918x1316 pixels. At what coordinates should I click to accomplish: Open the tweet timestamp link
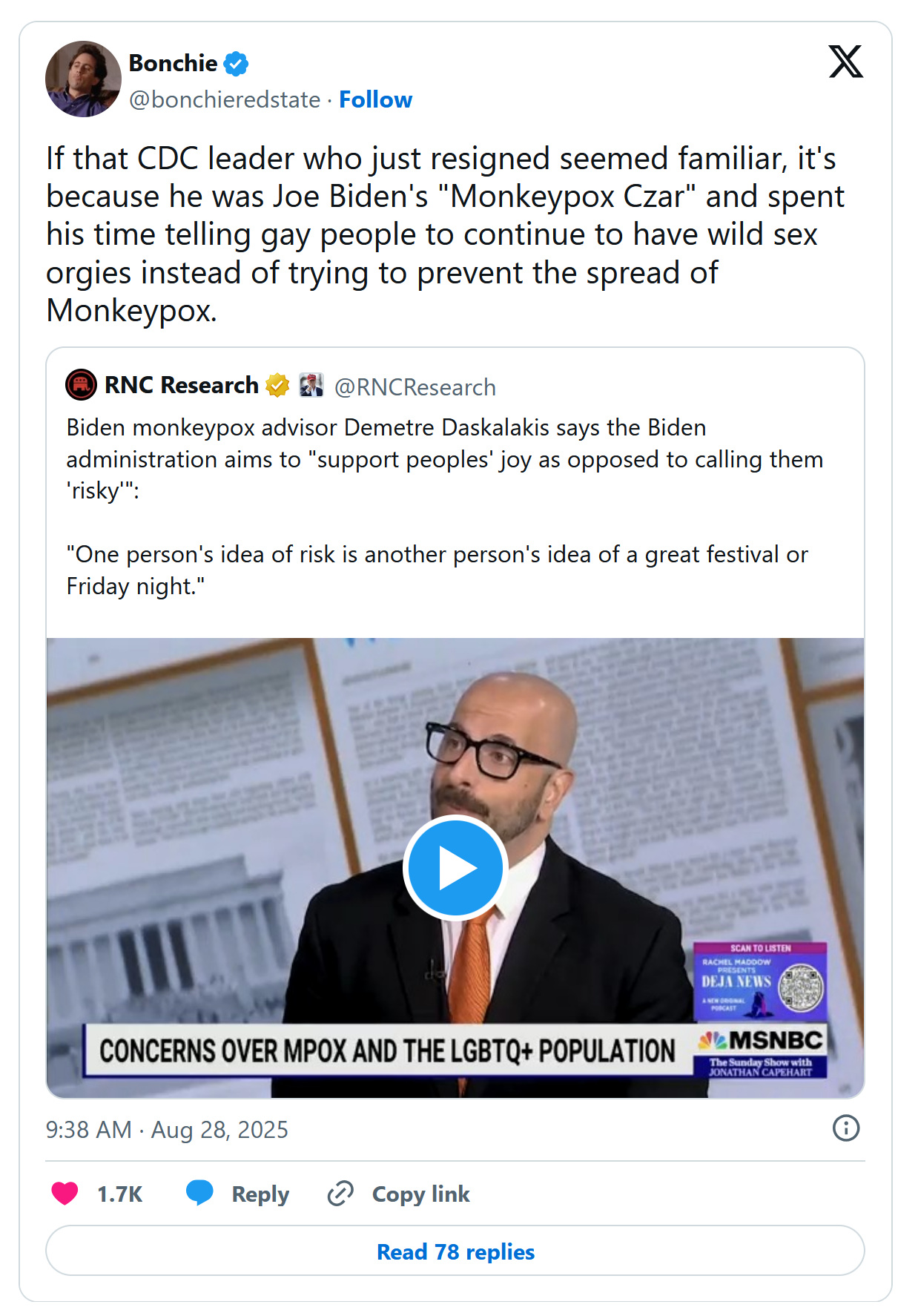point(167,1129)
